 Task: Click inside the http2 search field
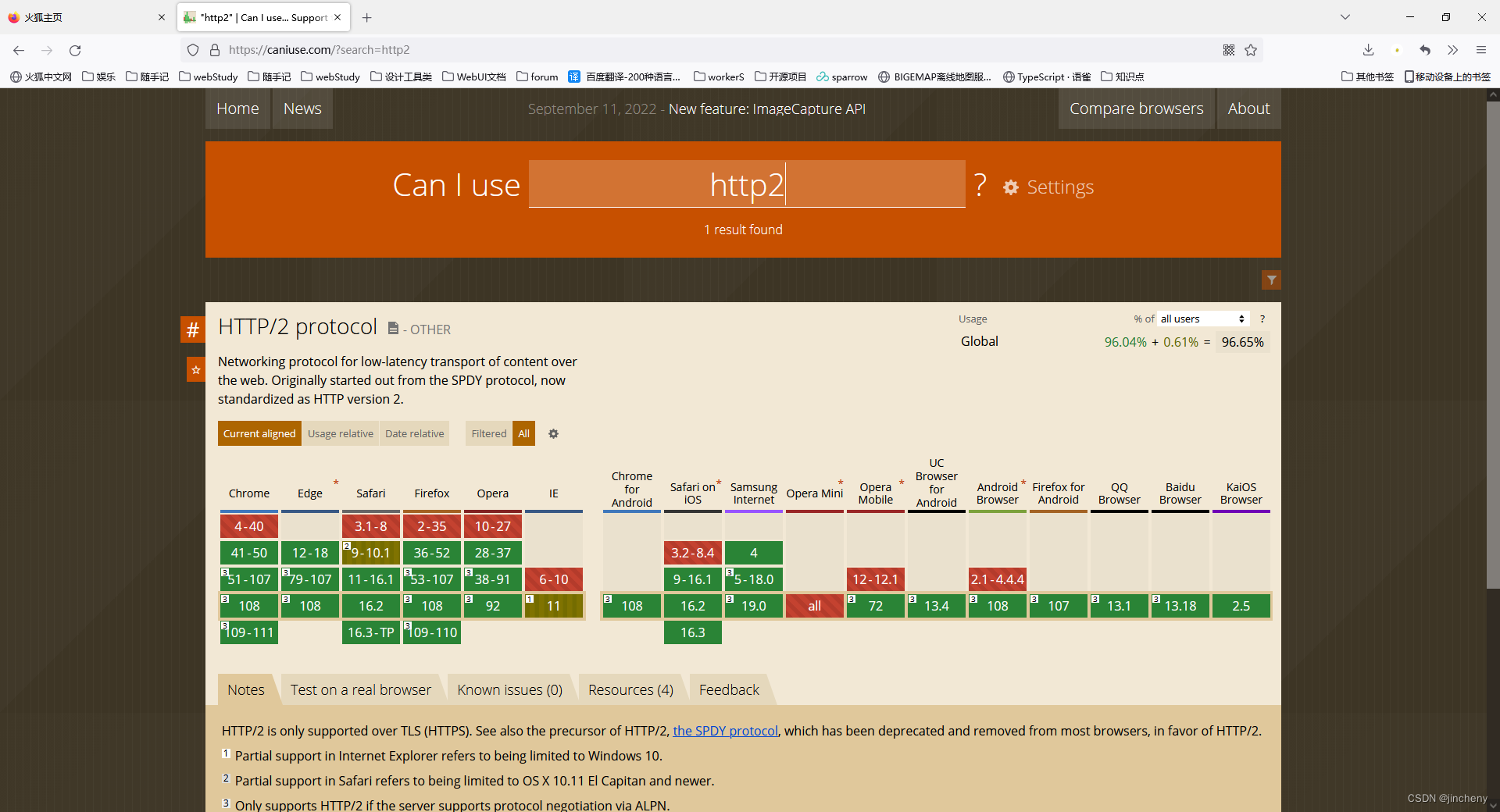coord(746,184)
